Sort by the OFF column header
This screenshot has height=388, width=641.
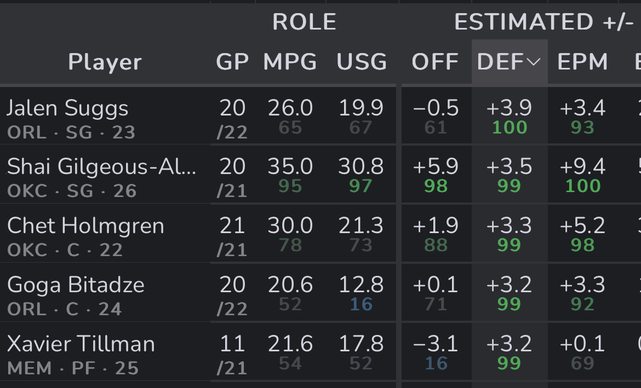point(435,62)
